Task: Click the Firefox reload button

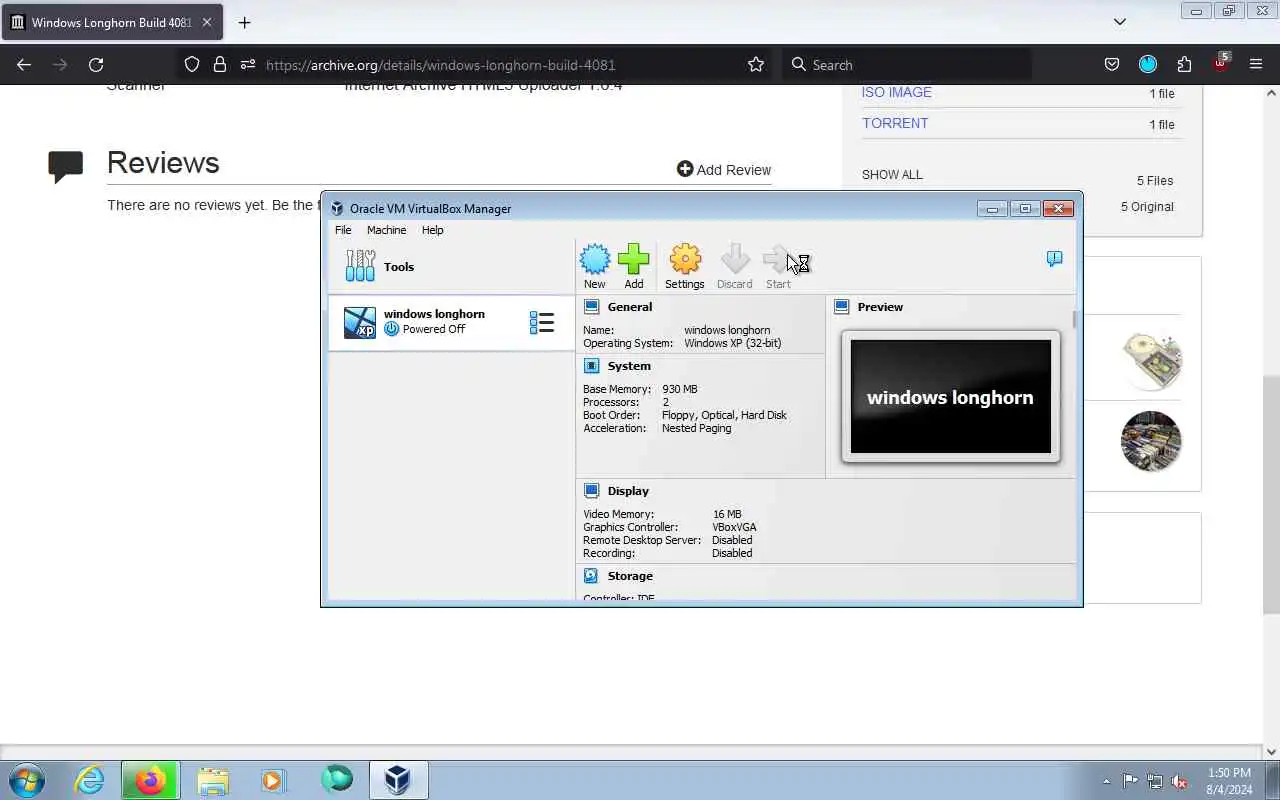Action: pyautogui.click(x=96, y=64)
